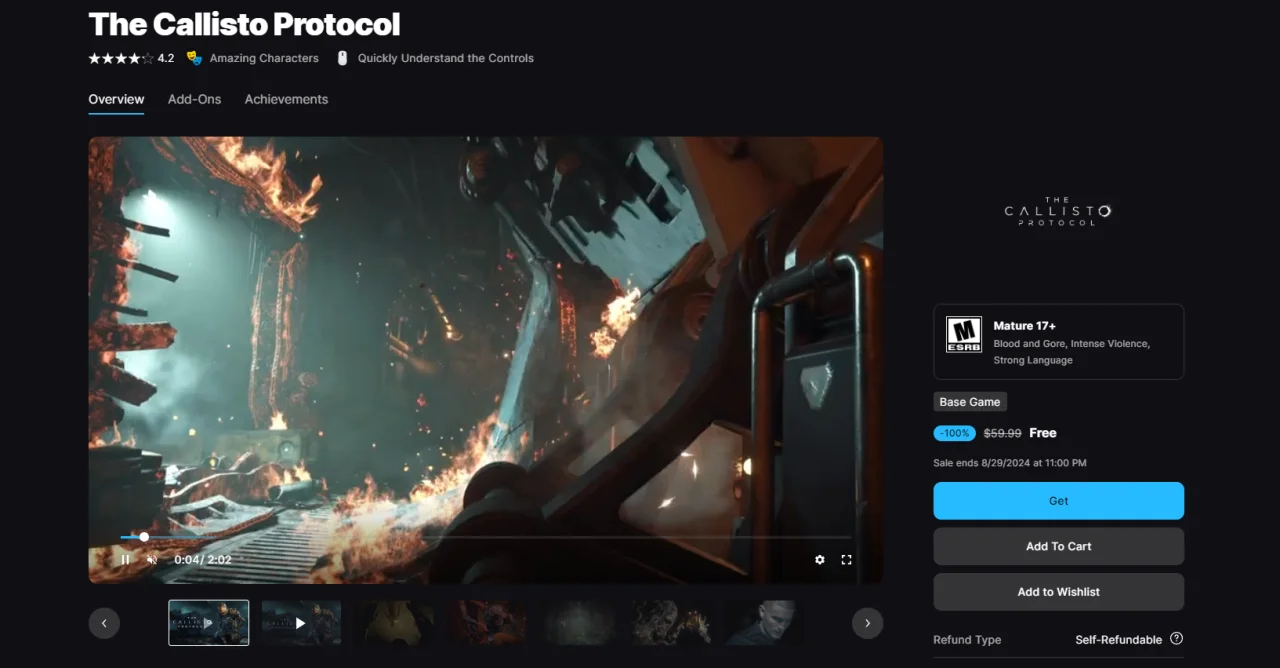
Task: Go to previous thumbnails with left arrow
Action: 104,623
